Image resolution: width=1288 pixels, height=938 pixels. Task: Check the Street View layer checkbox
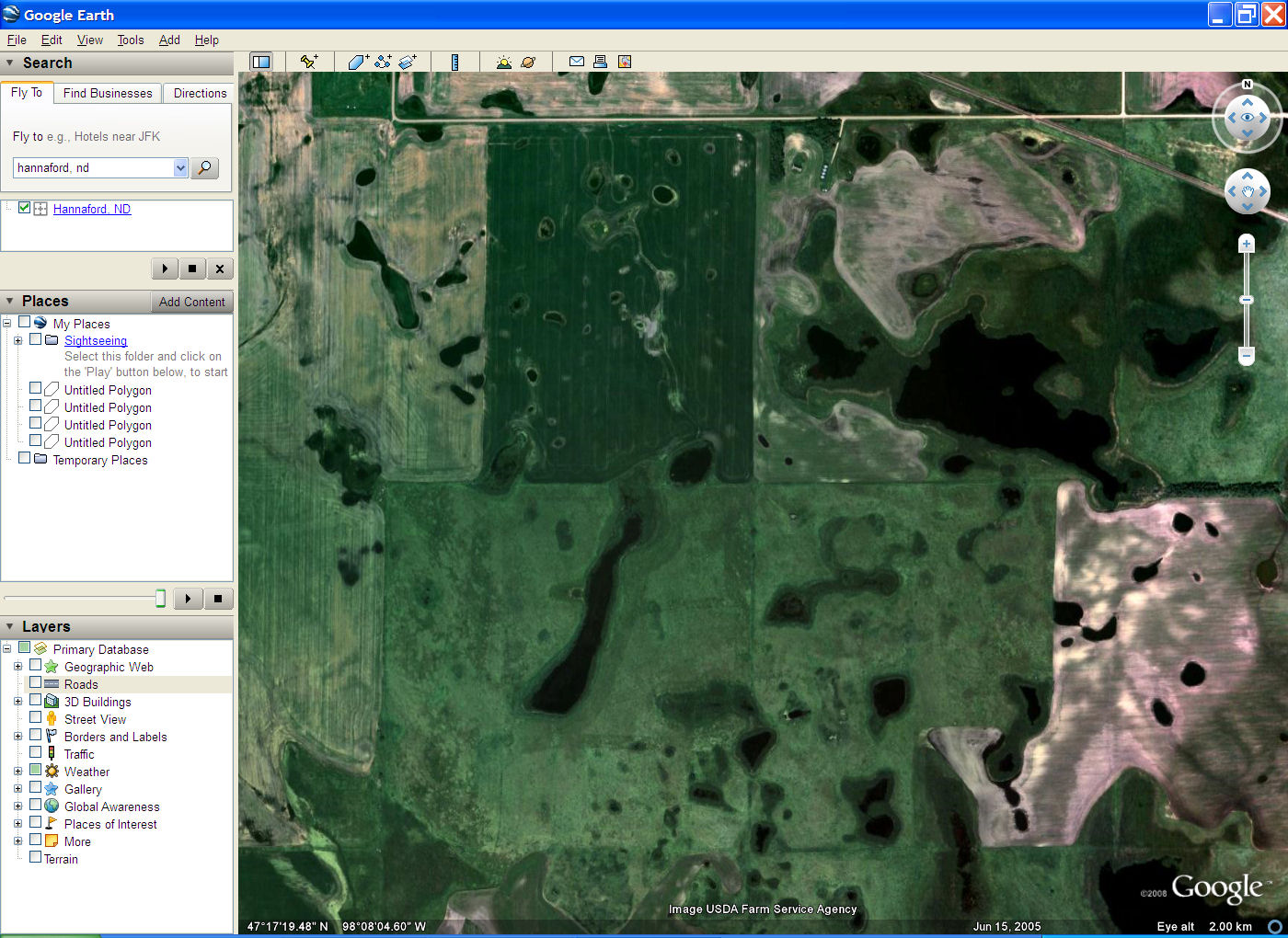pos(35,718)
